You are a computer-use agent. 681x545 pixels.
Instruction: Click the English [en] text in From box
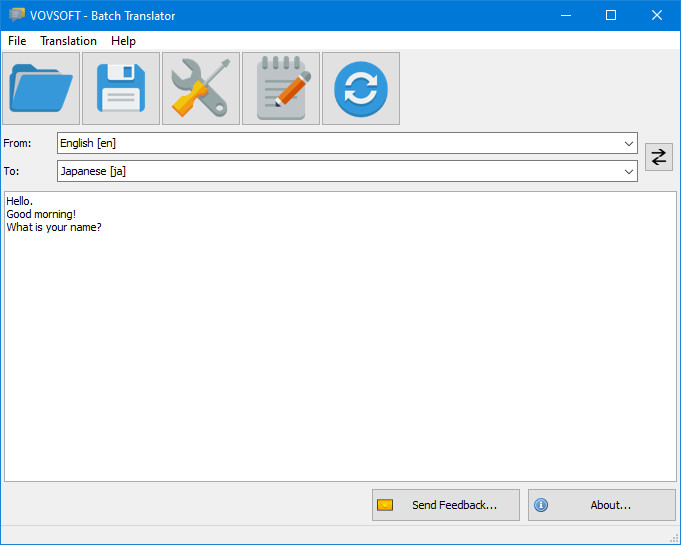pyautogui.click(x=88, y=143)
